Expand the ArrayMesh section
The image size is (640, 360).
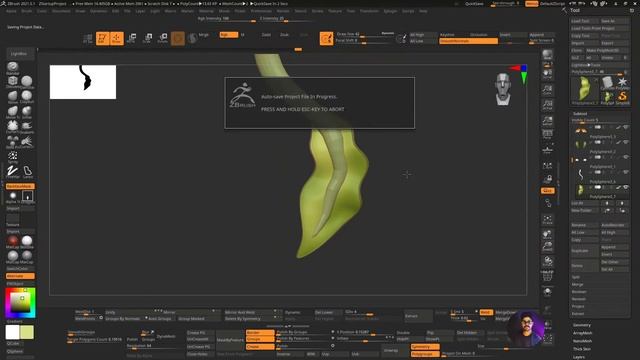582,333
